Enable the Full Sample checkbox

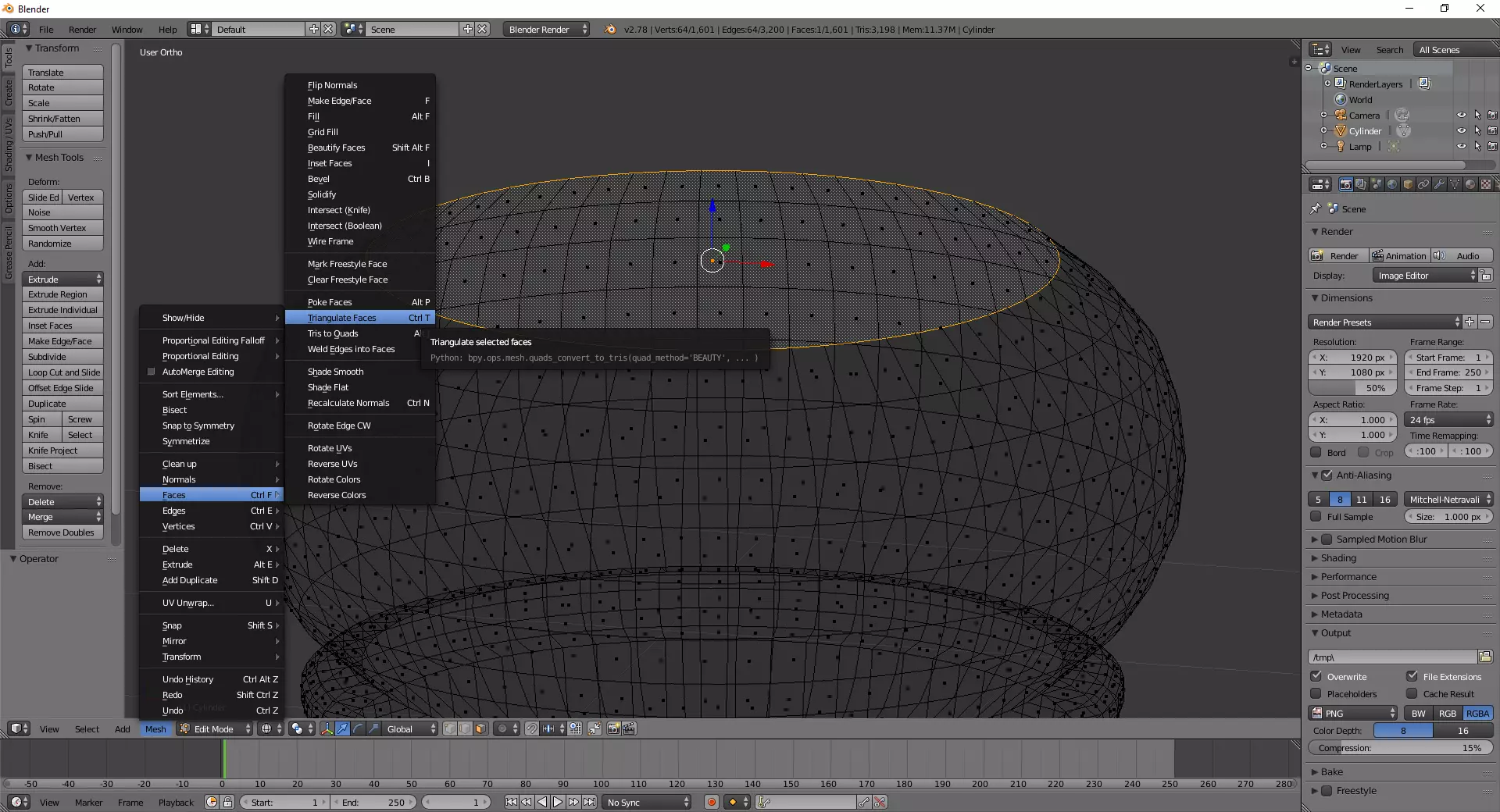(x=1316, y=517)
